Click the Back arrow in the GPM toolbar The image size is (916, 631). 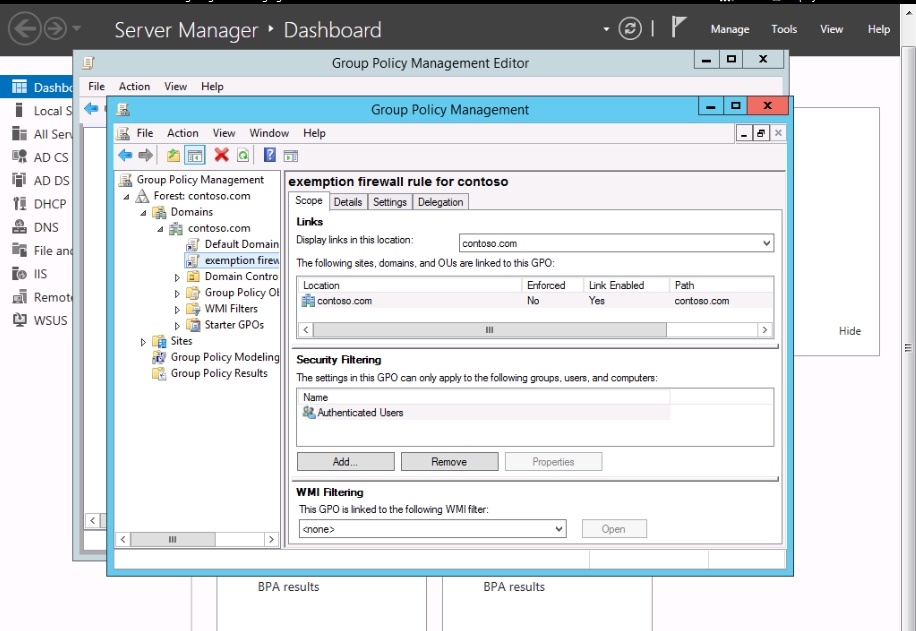point(125,155)
